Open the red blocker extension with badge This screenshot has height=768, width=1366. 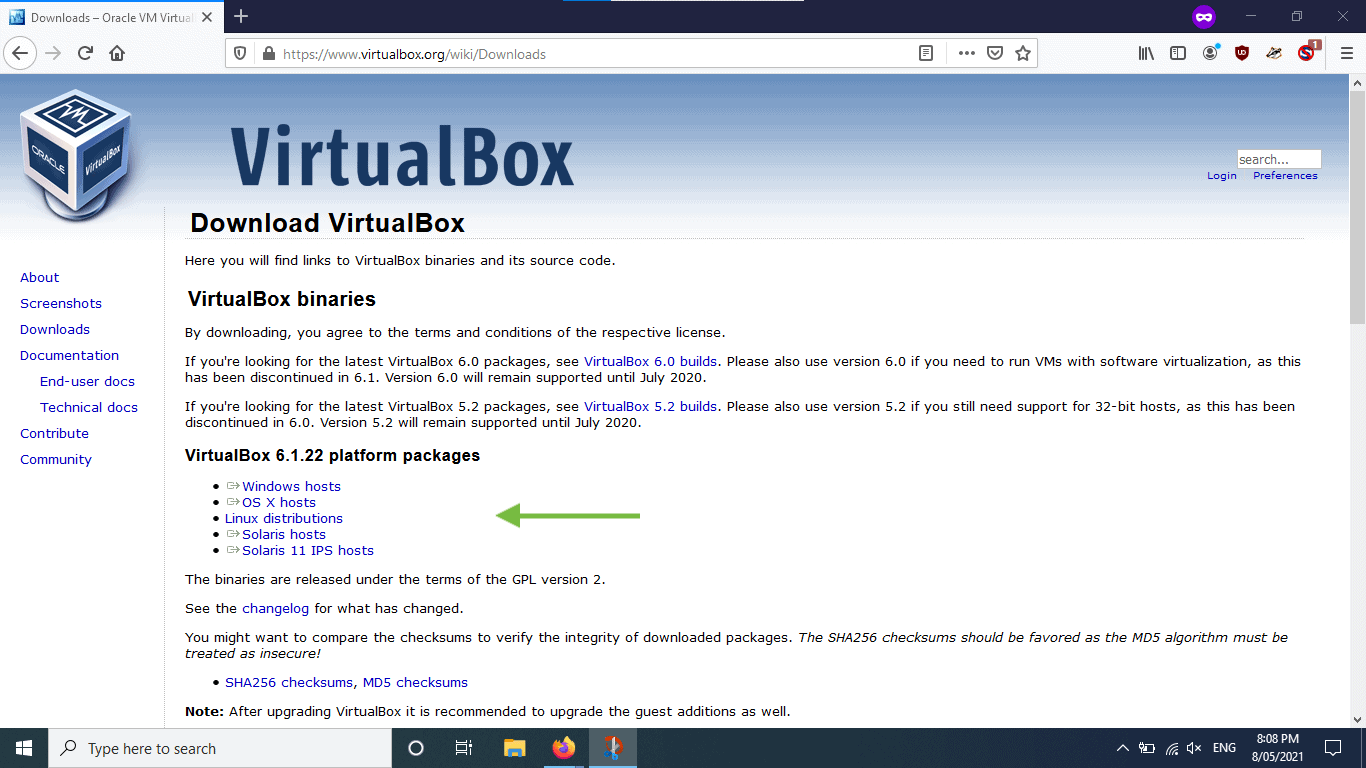1308,52
